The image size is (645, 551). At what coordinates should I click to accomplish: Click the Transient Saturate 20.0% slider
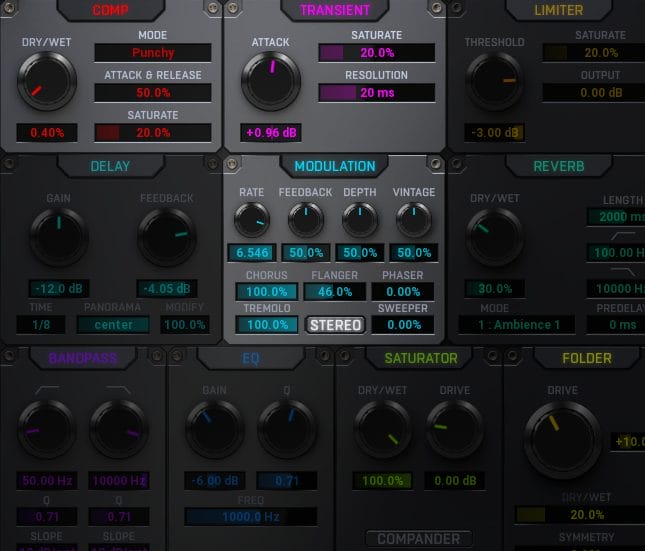[377, 53]
